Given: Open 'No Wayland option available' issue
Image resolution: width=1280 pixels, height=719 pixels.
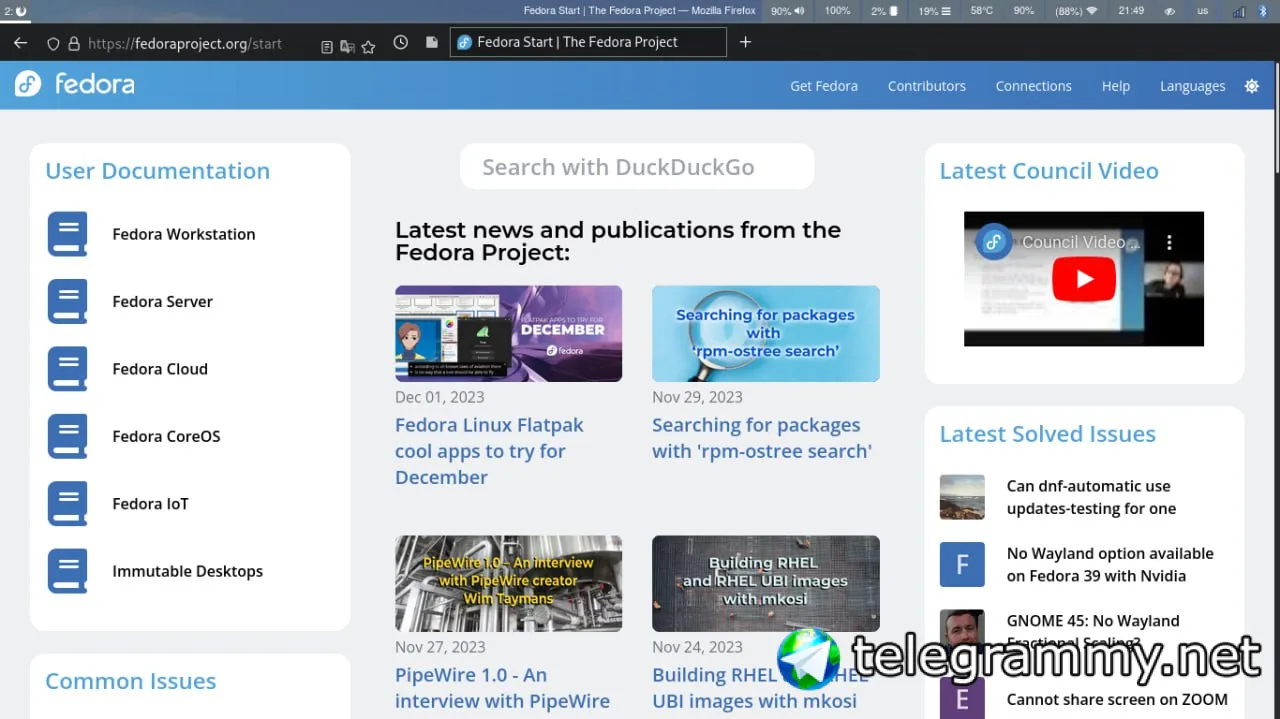Looking at the screenshot, I should pyautogui.click(x=1110, y=565).
